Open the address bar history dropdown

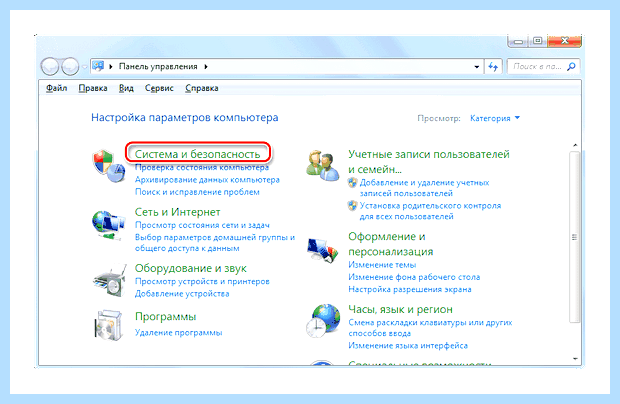(x=477, y=67)
